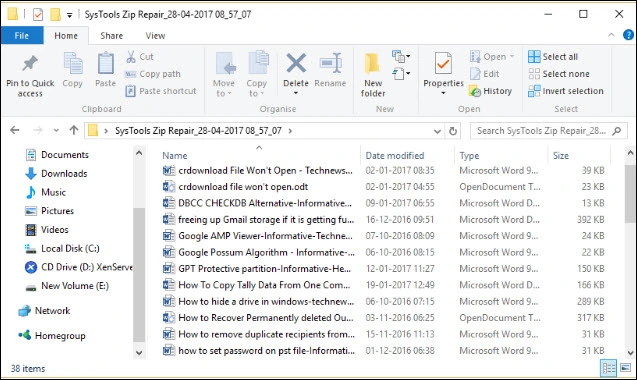The image size is (637, 380).
Task: Switch to the Share ribbon tab
Action: click(x=112, y=36)
